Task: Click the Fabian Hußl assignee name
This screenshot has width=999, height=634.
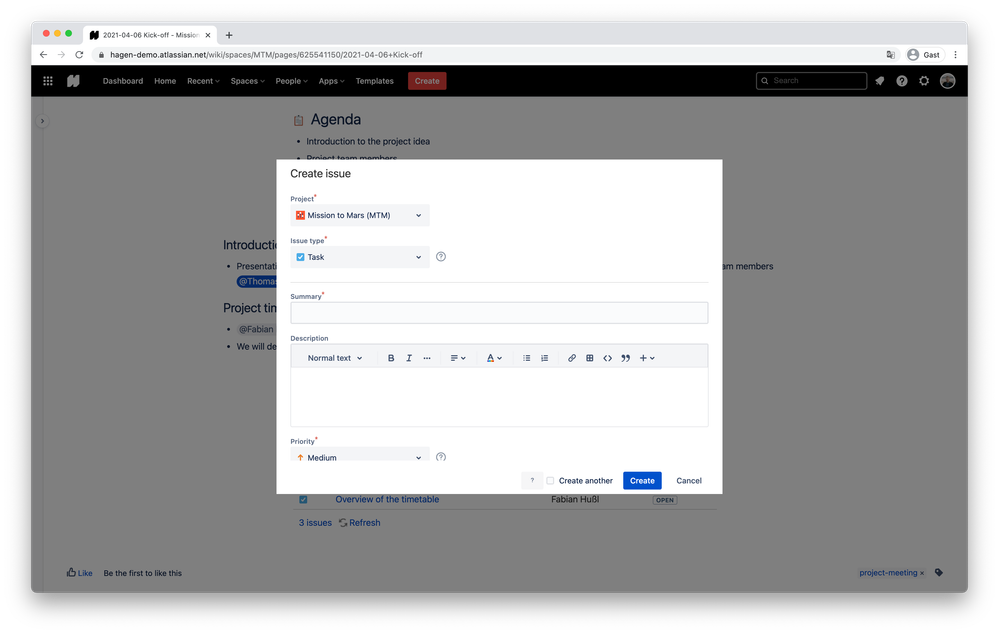Action: [575, 500]
